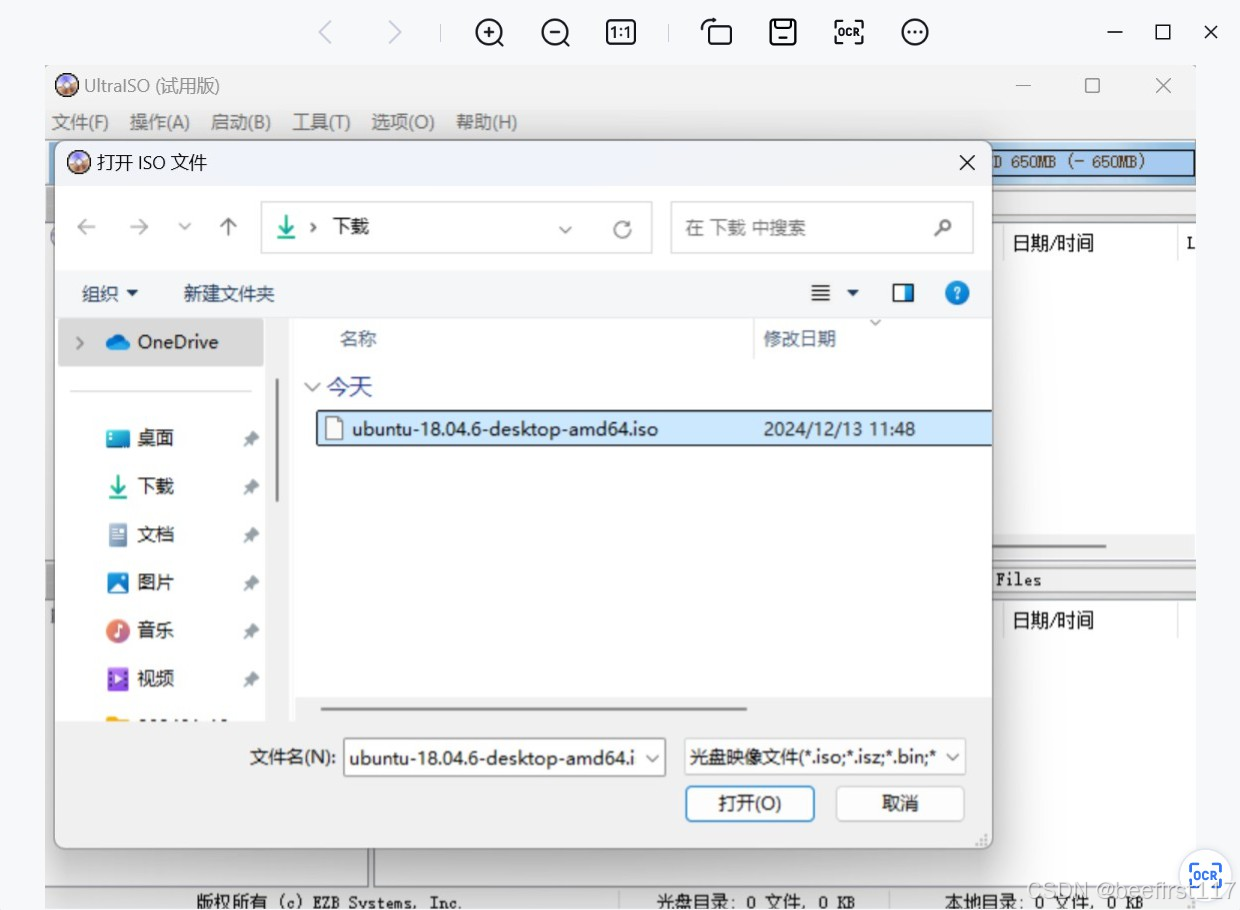Rotate the image
The height and width of the screenshot is (910, 1240).
tap(716, 32)
